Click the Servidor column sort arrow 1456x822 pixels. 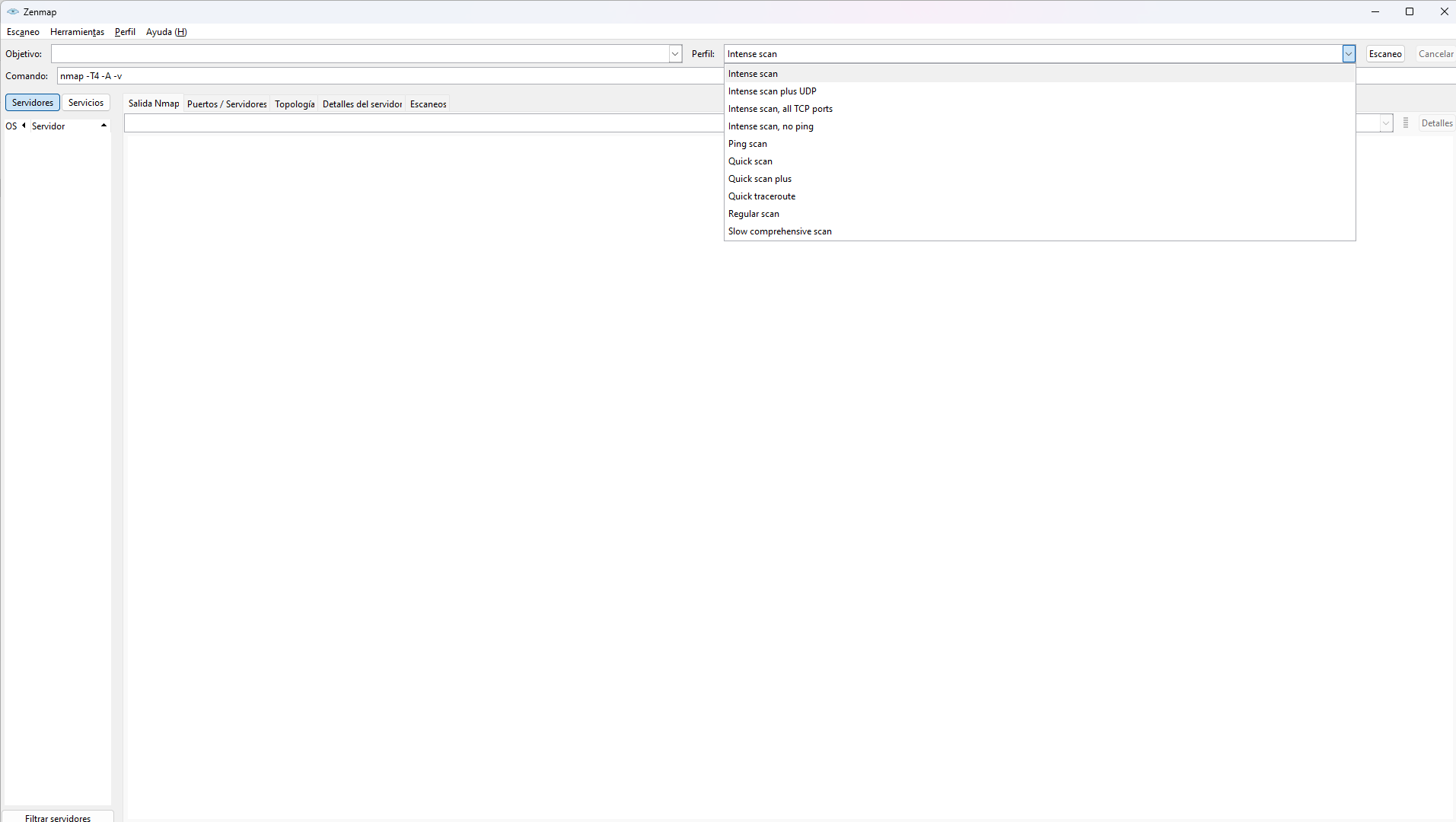pyautogui.click(x=104, y=126)
